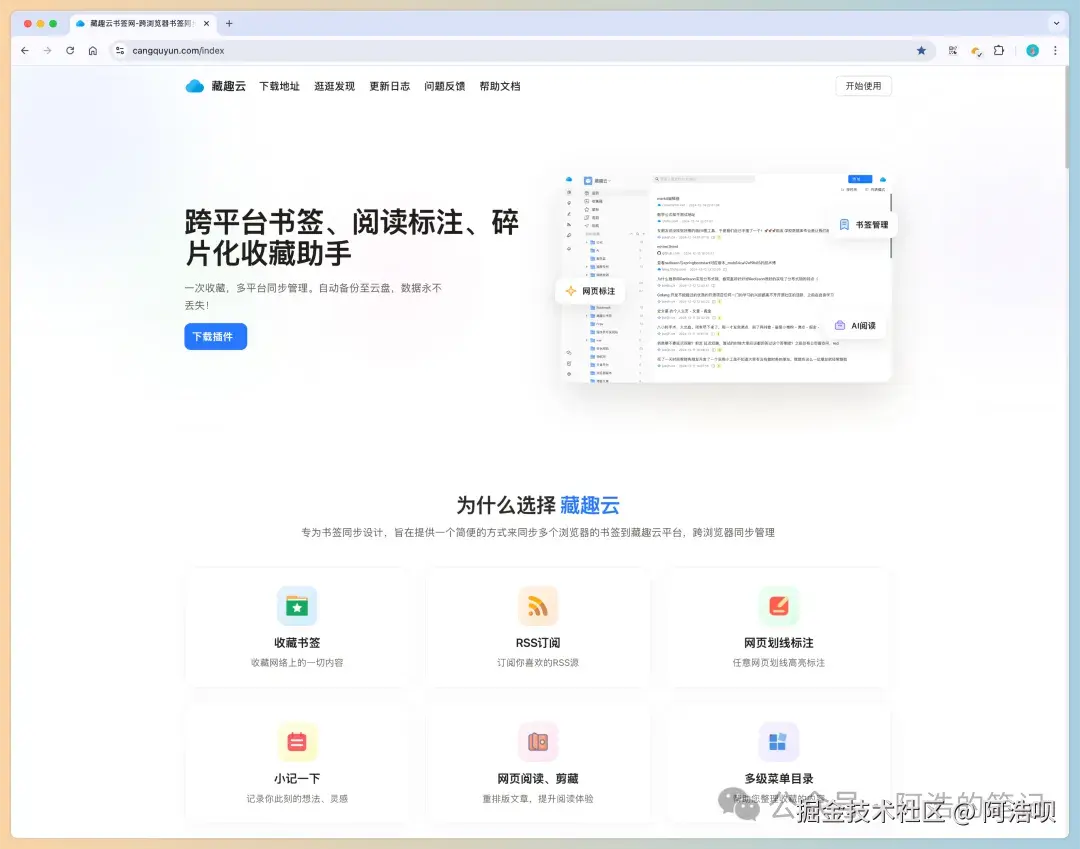Click the AI阅读 floating label
This screenshot has width=1080, height=849.
855,326
